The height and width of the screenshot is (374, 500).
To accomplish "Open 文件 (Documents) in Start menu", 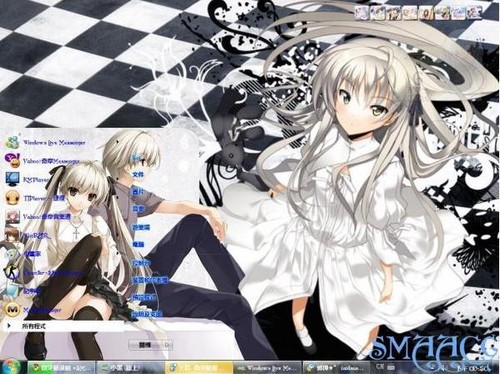I will pos(138,174).
